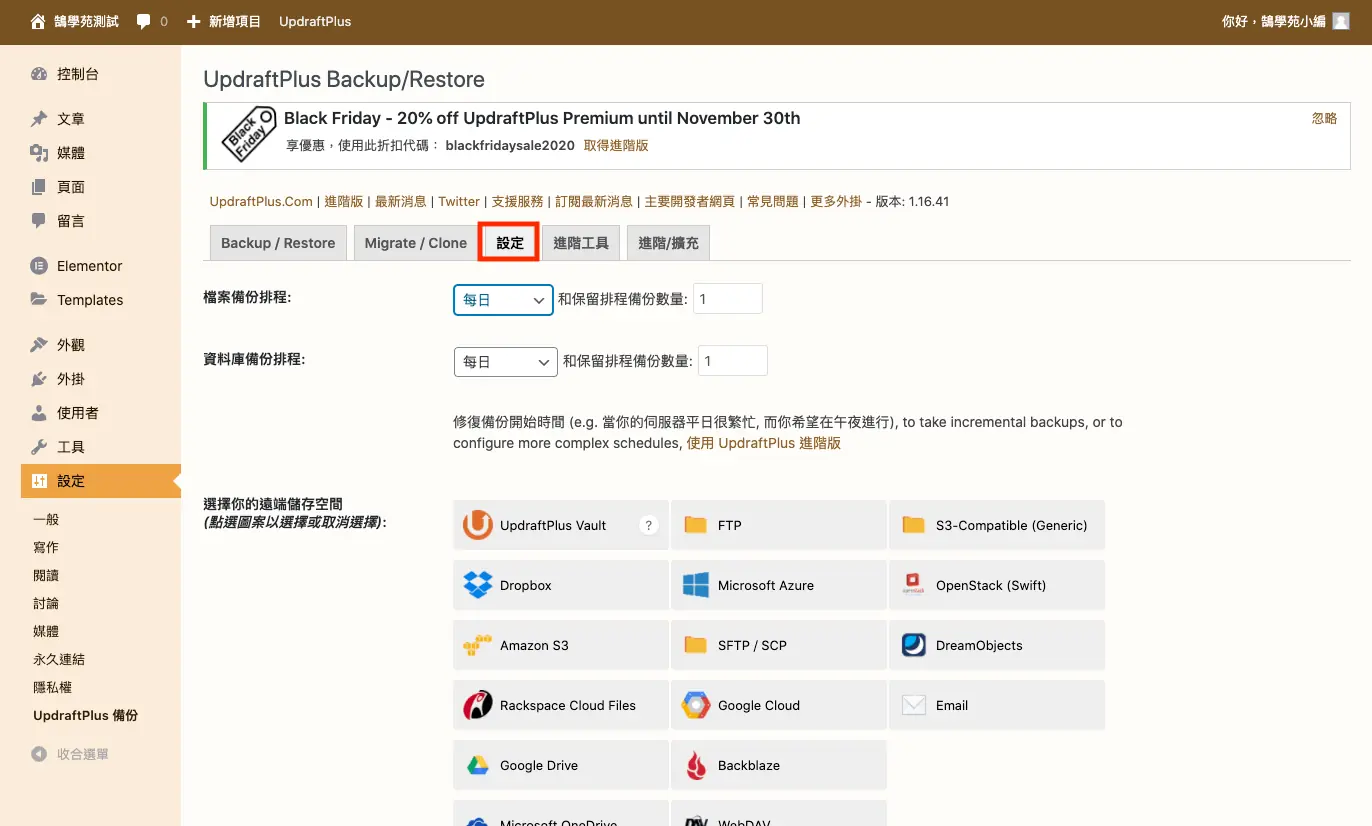Open 永久連結 settings submenu item
Image resolution: width=1372 pixels, height=826 pixels.
point(59,660)
